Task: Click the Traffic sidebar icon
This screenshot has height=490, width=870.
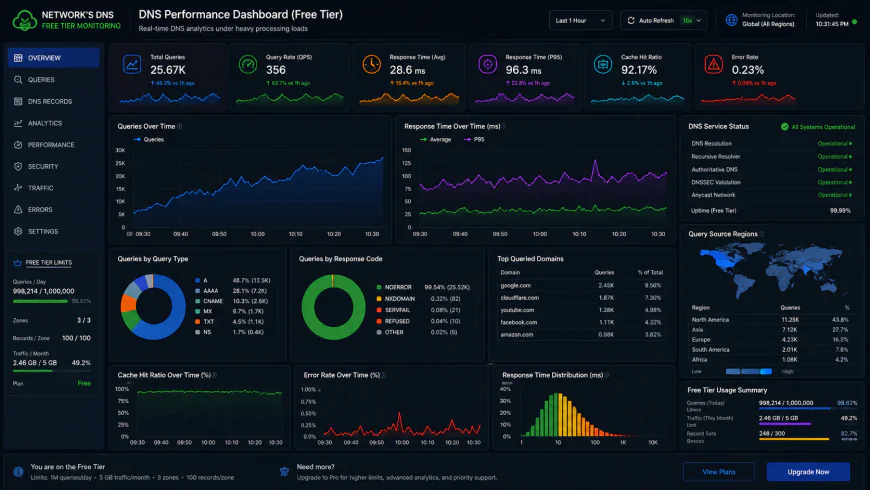Action: 18,188
